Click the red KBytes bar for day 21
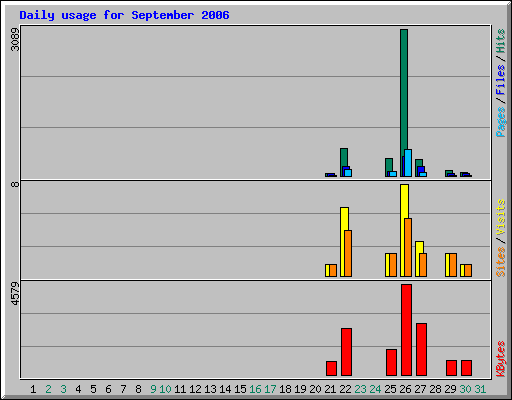The height and width of the screenshot is (400, 512). pyautogui.click(x=331, y=368)
